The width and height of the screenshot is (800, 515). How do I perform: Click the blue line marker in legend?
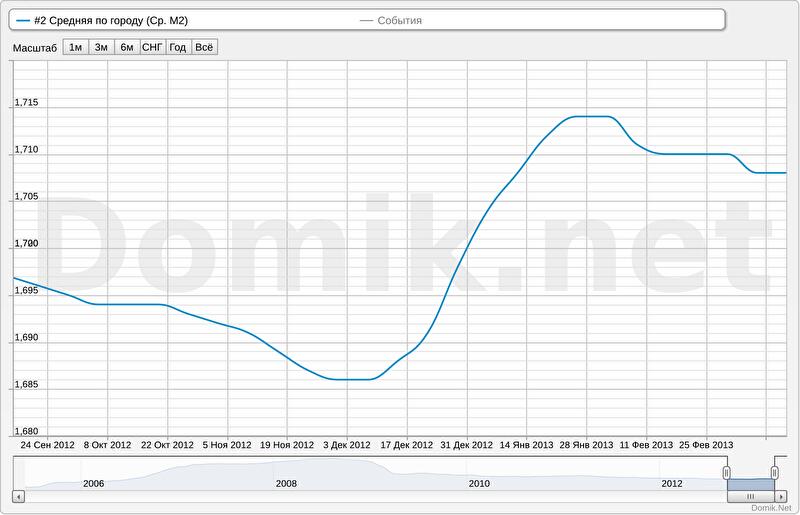tap(23, 20)
